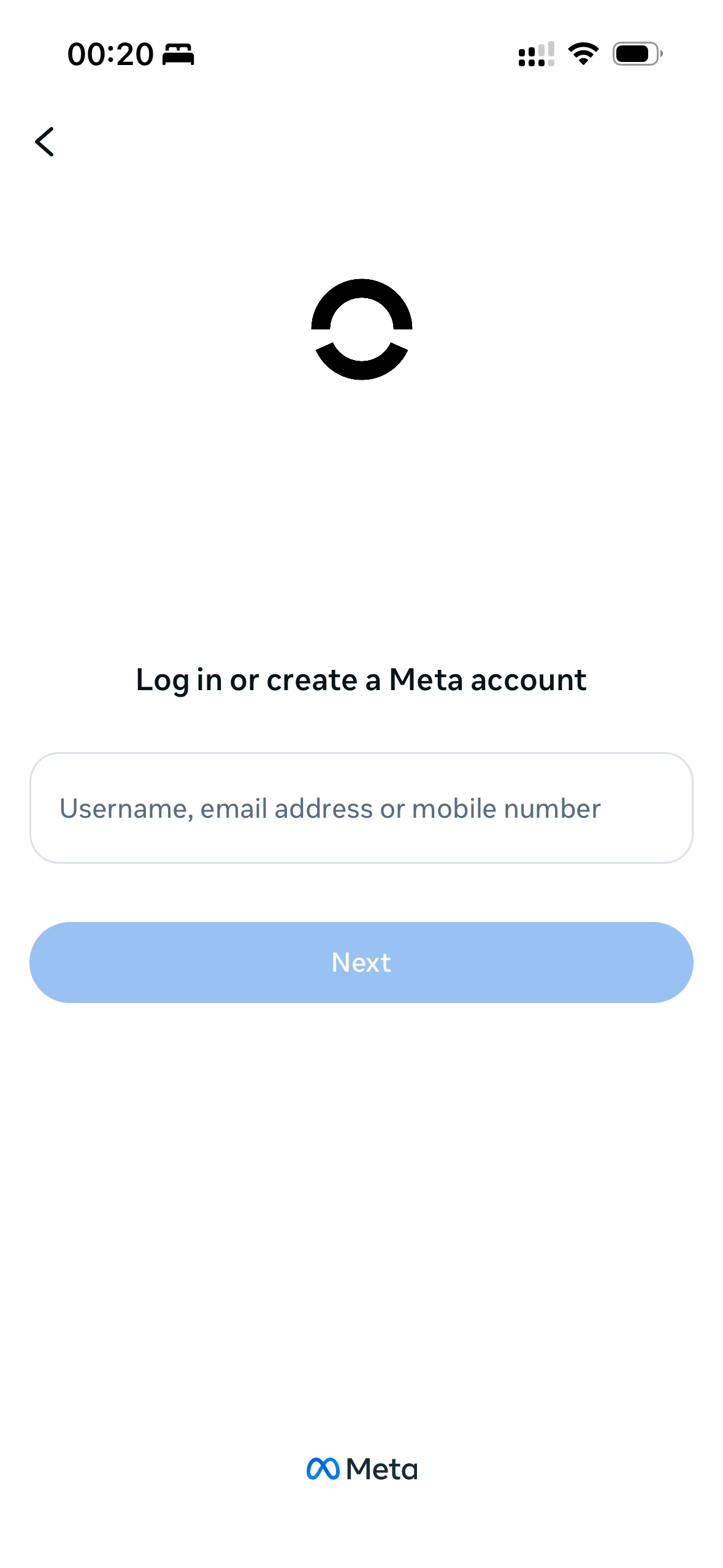Tap the back arrow chevron

tap(45, 142)
